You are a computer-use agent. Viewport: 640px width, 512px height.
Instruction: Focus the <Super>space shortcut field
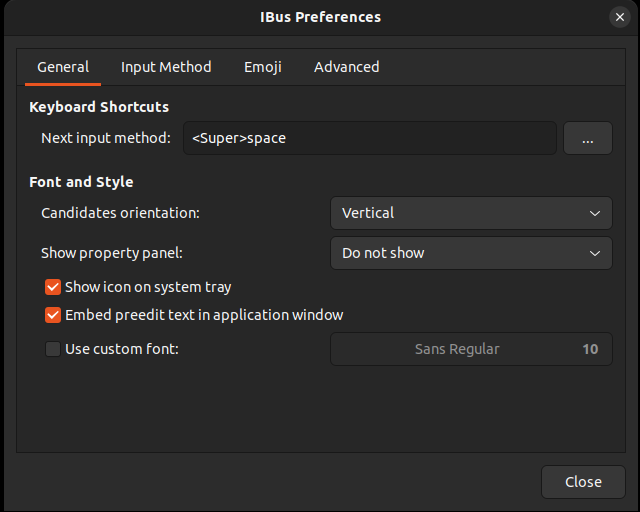(369, 138)
